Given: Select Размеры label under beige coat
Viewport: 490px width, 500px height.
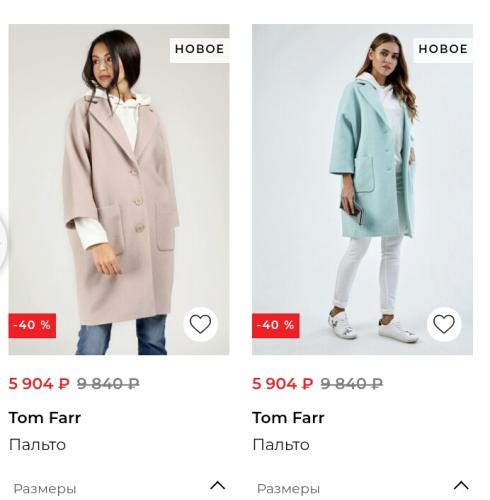Looking at the screenshot, I should pos(45,489).
